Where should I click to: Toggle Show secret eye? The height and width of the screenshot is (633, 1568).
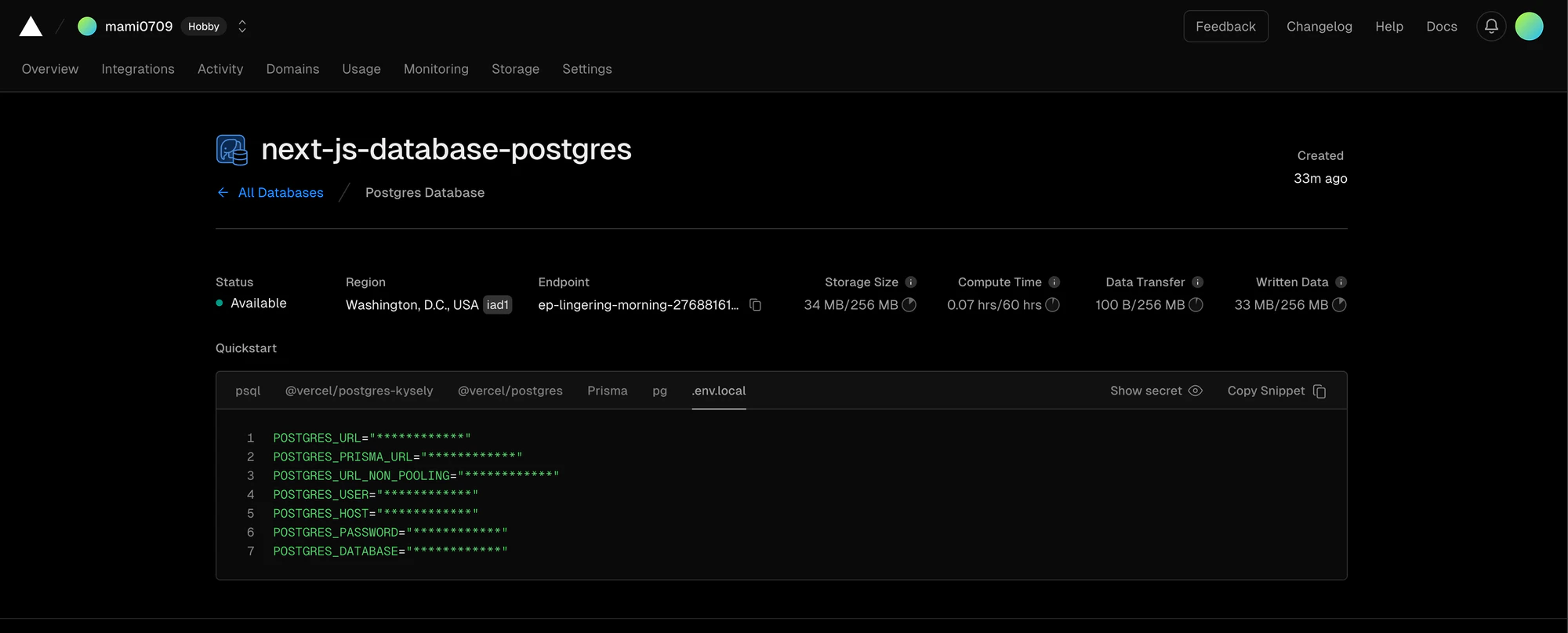(x=1196, y=391)
